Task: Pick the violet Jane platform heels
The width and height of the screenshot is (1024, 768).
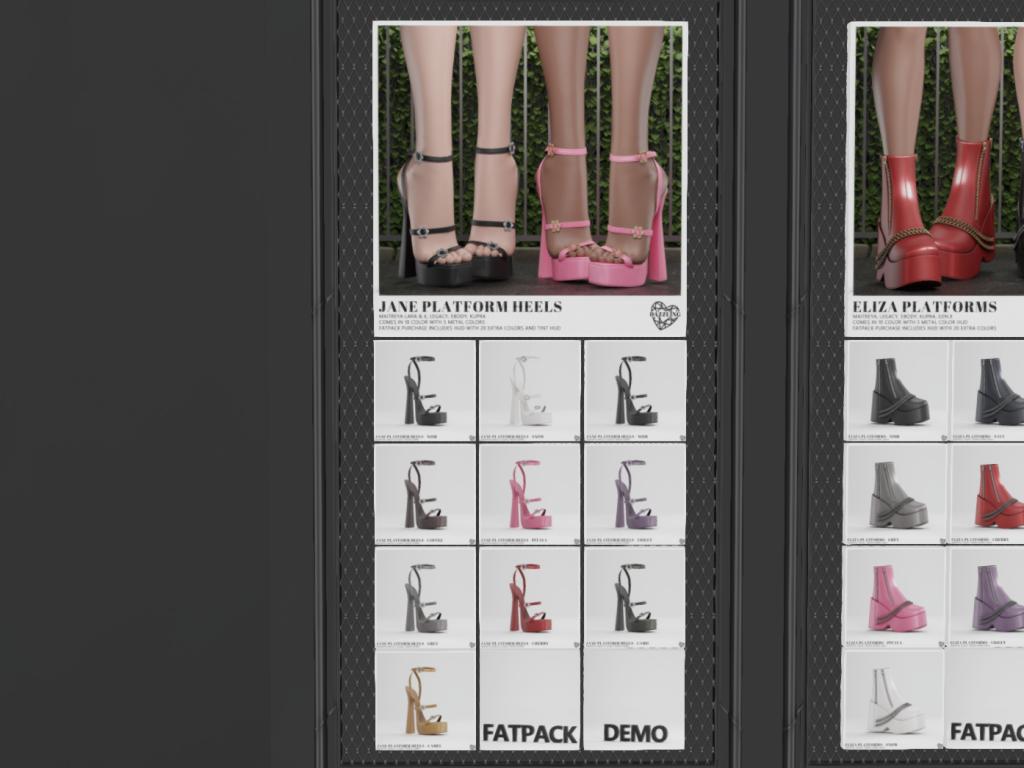Action: 635,493
